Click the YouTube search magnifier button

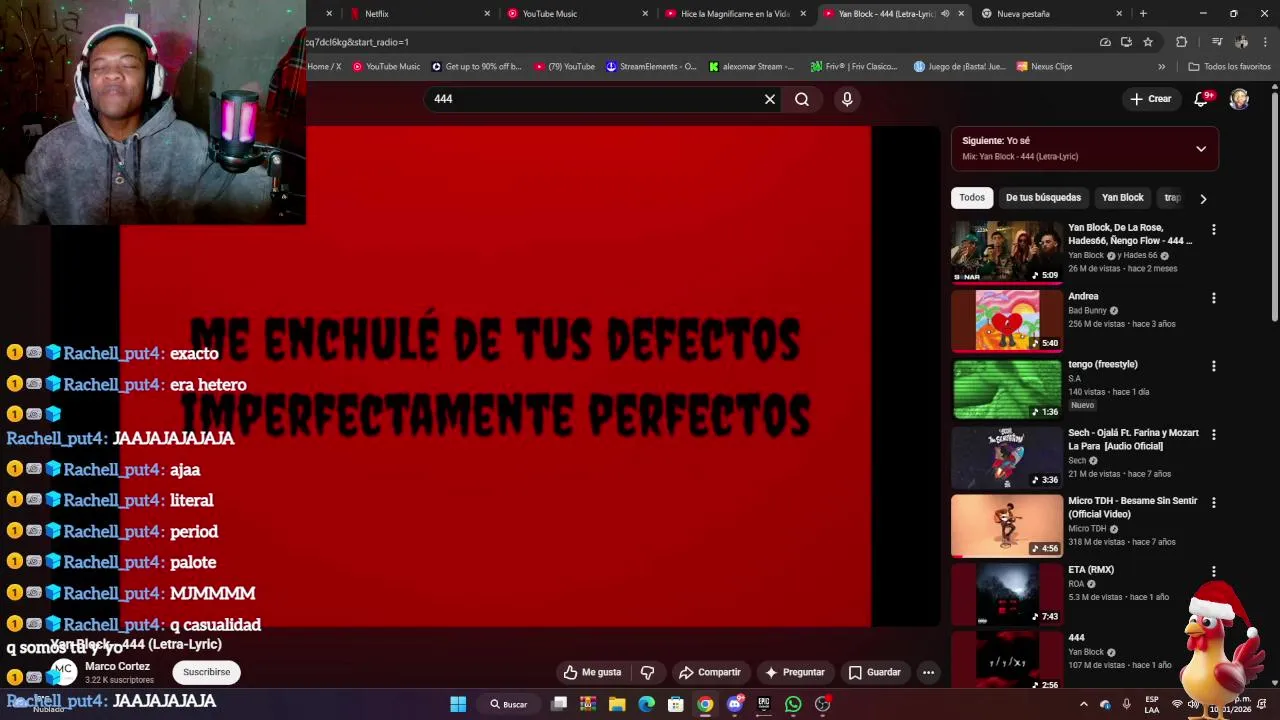802,99
